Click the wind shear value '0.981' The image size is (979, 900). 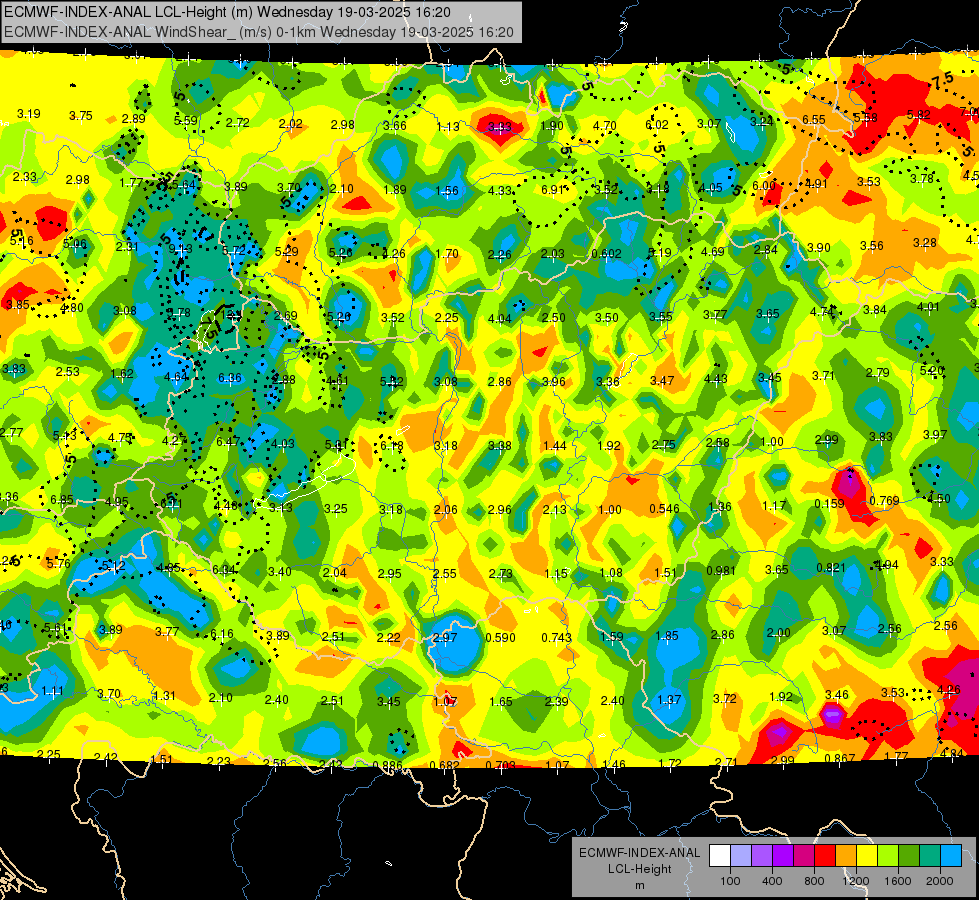[x=721, y=570]
